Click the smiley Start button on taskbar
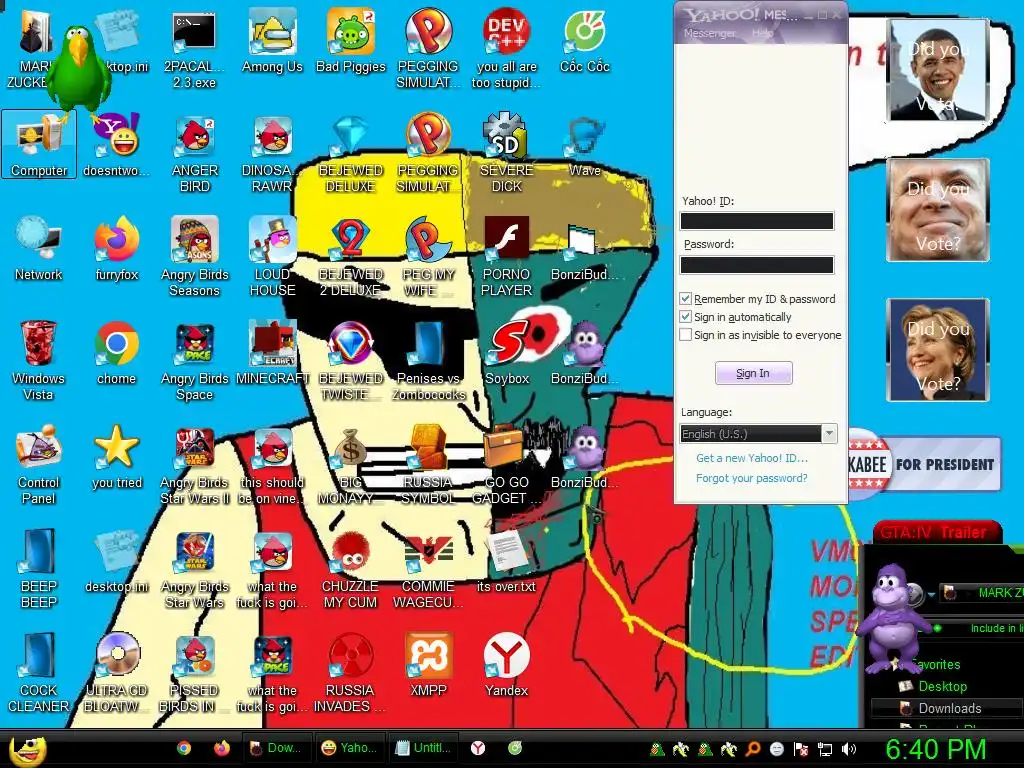1024x768 pixels. [27, 750]
